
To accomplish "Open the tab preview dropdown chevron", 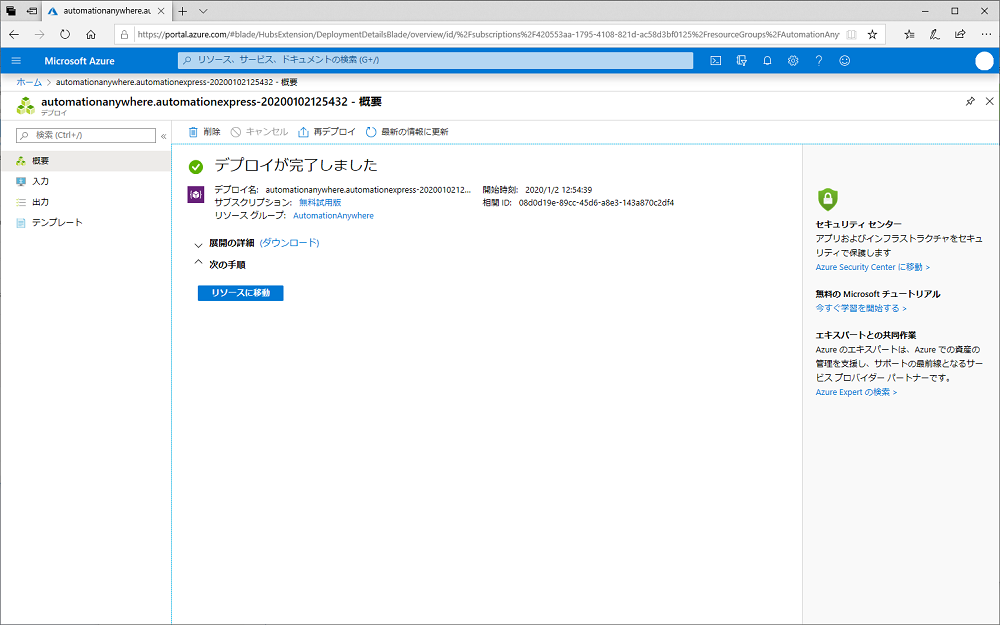I will pyautogui.click(x=203, y=11).
